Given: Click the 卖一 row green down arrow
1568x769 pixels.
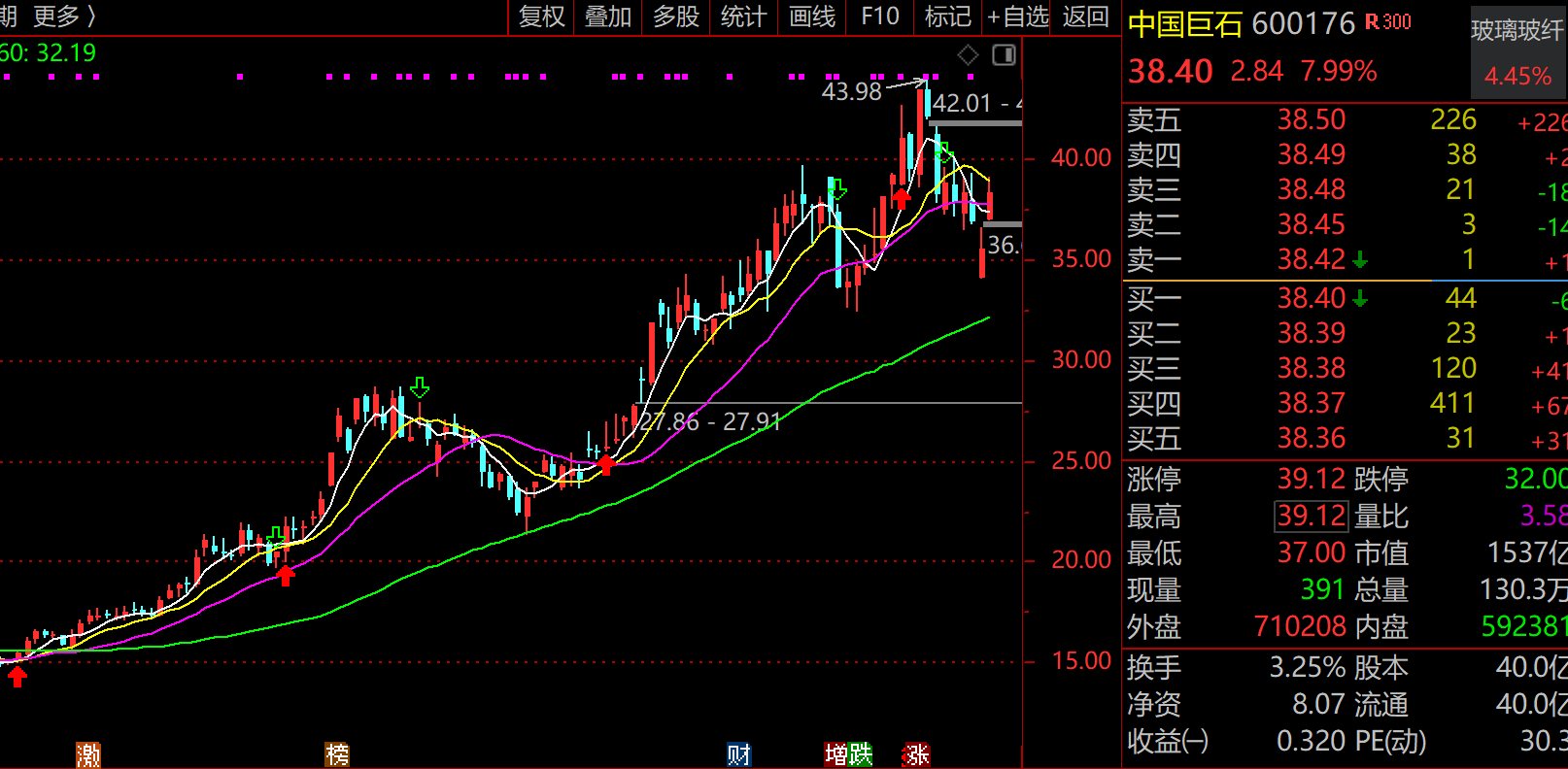Looking at the screenshot, I should [1360, 259].
